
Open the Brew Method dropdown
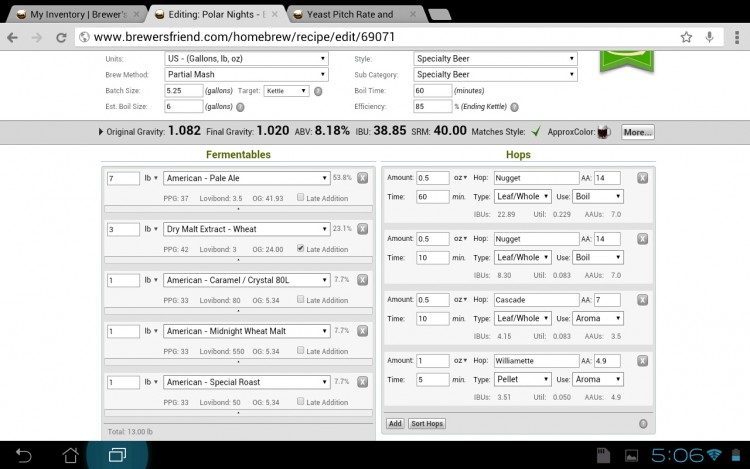pos(246,75)
